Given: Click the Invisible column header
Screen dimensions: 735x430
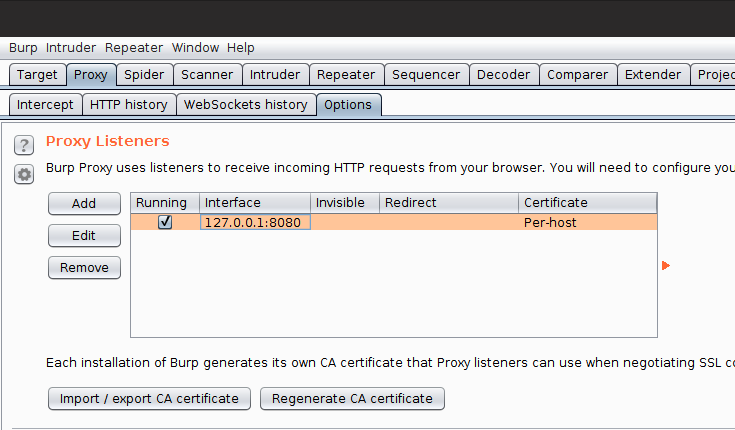Looking at the screenshot, I should click(x=345, y=203).
